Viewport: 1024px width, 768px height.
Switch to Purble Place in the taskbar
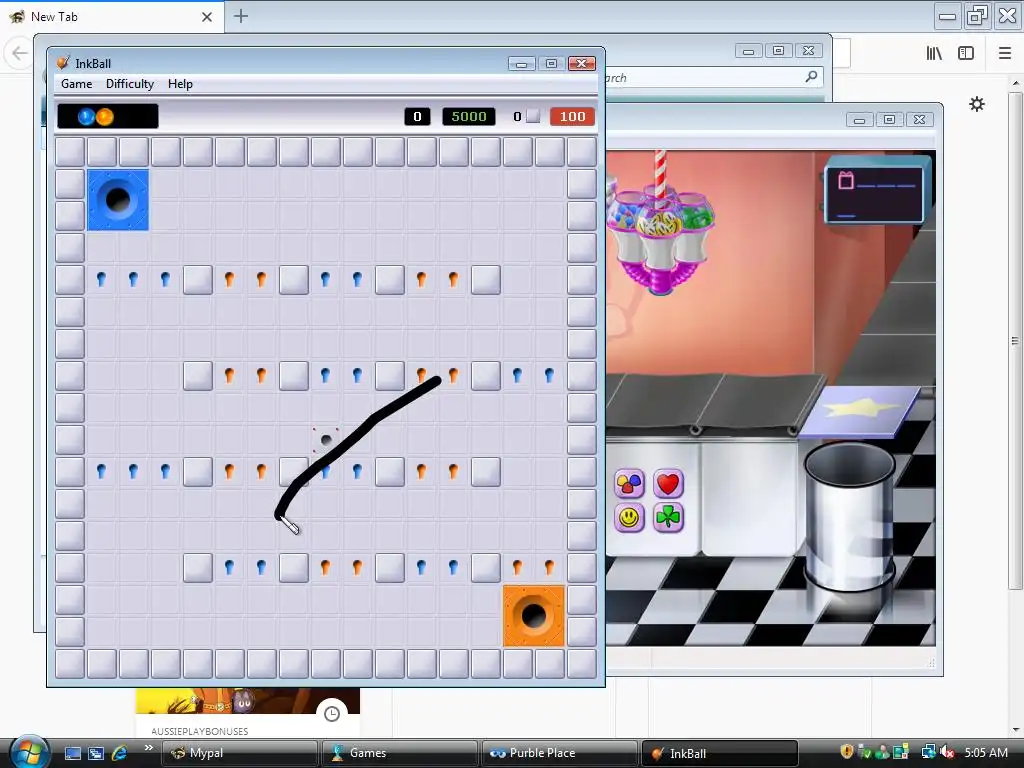tap(559, 753)
